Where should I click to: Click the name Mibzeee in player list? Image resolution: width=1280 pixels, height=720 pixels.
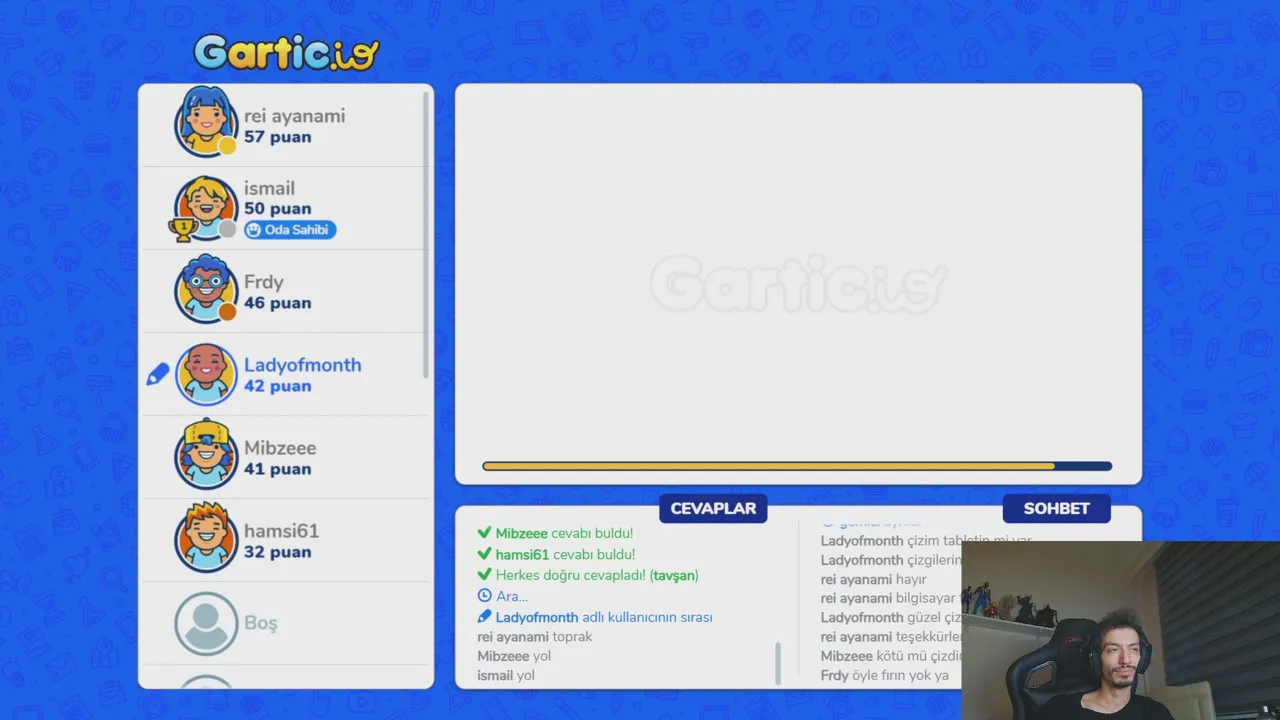click(280, 448)
